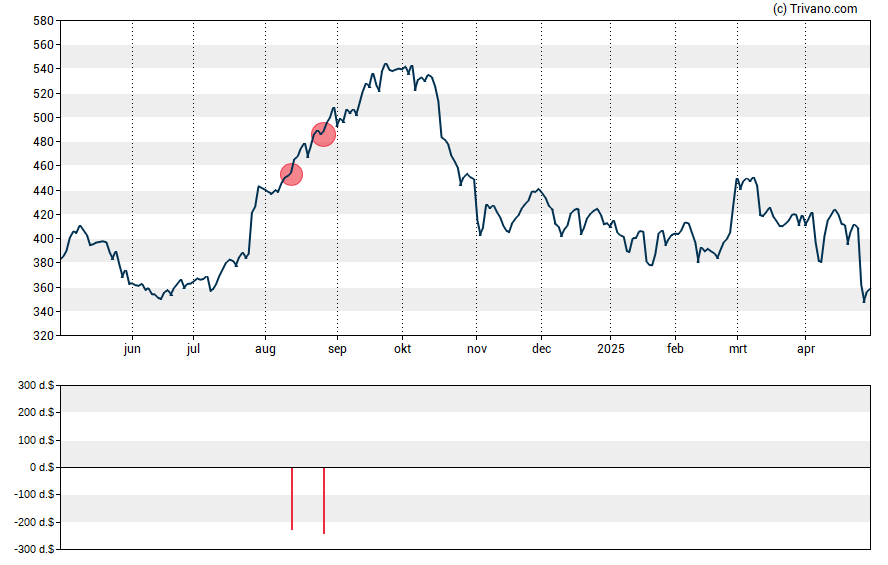Screen dimensions: 888x565
Task: Click the 'dec' month label
Action: click(x=541, y=349)
